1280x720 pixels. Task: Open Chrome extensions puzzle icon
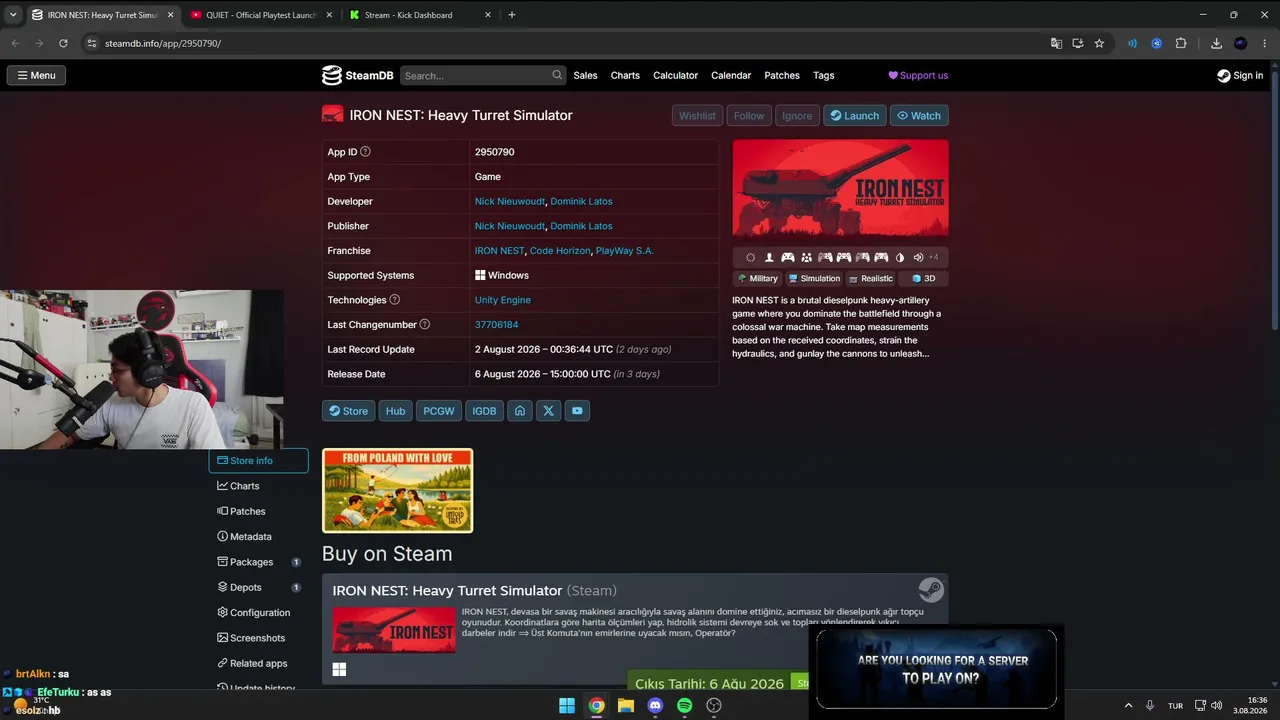[x=1181, y=43]
